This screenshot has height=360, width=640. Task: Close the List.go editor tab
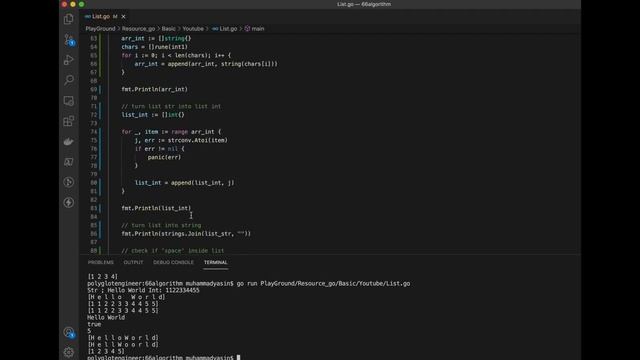123,16
